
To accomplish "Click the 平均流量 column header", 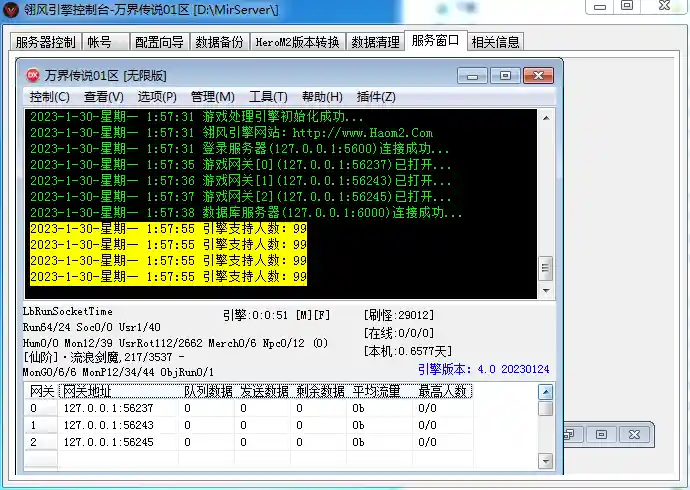I will [x=379, y=391].
